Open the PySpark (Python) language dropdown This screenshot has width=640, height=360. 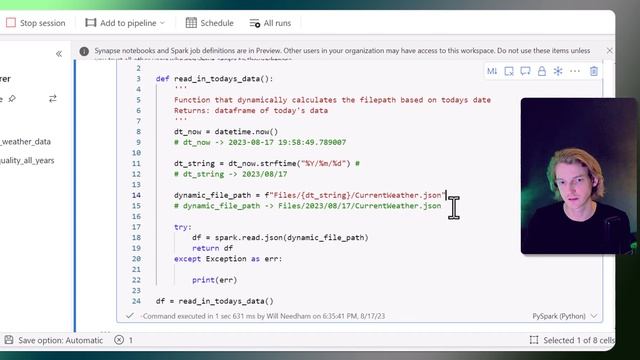pyautogui.click(x=564, y=316)
